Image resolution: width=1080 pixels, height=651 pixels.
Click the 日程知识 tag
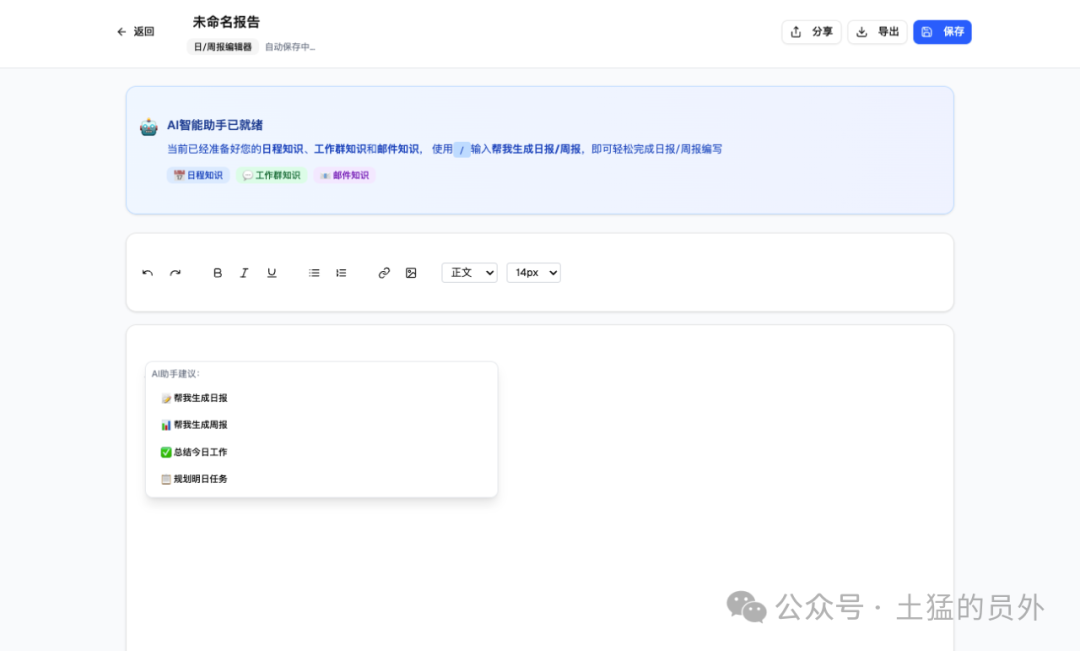pyautogui.click(x=198, y=175)
